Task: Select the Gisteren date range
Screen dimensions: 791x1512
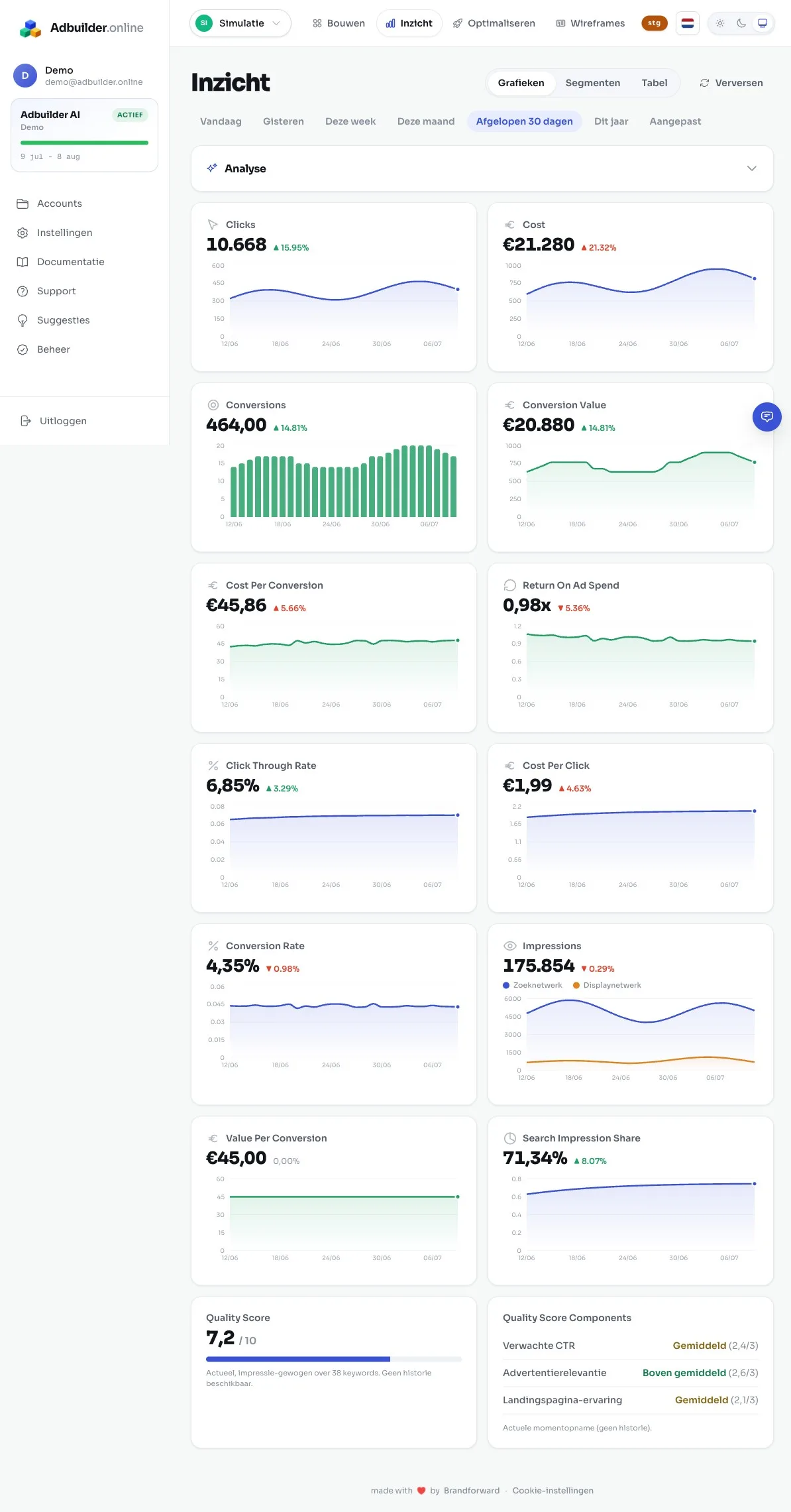Action: coord(284,121)
